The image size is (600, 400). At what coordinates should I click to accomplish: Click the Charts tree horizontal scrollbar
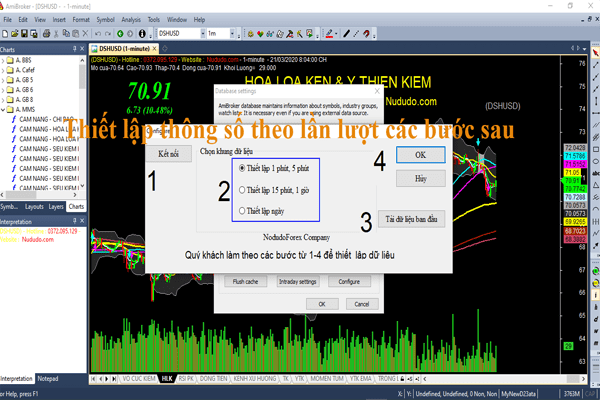pyautogui.click(x=39, y=195)
